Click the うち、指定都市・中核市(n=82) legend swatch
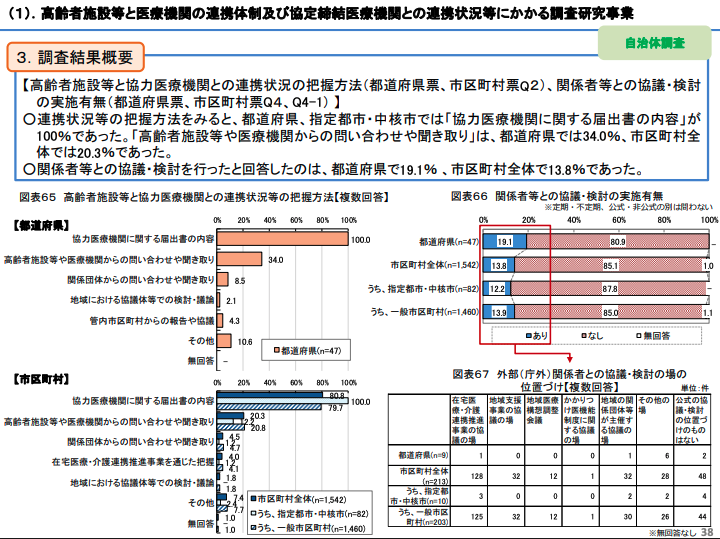Screen dimensions: 720x539 pos(251,512)
